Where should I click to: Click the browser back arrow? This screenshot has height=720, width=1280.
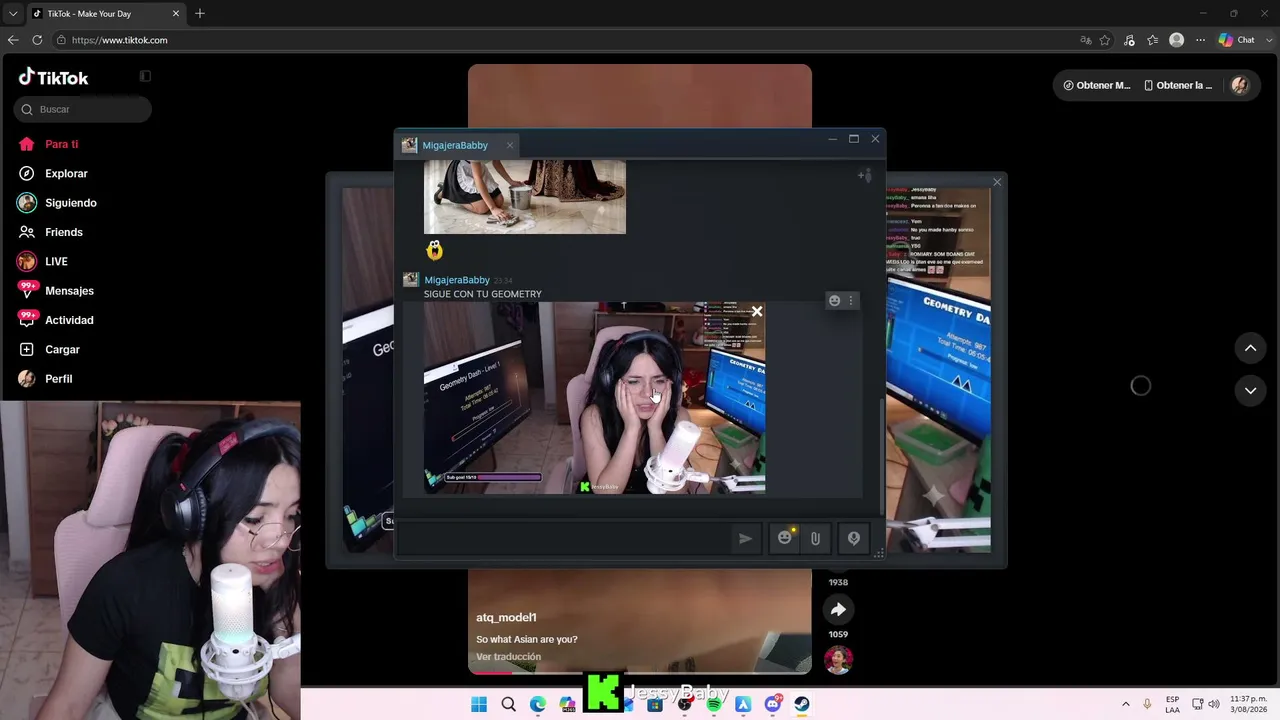(13, 40)
